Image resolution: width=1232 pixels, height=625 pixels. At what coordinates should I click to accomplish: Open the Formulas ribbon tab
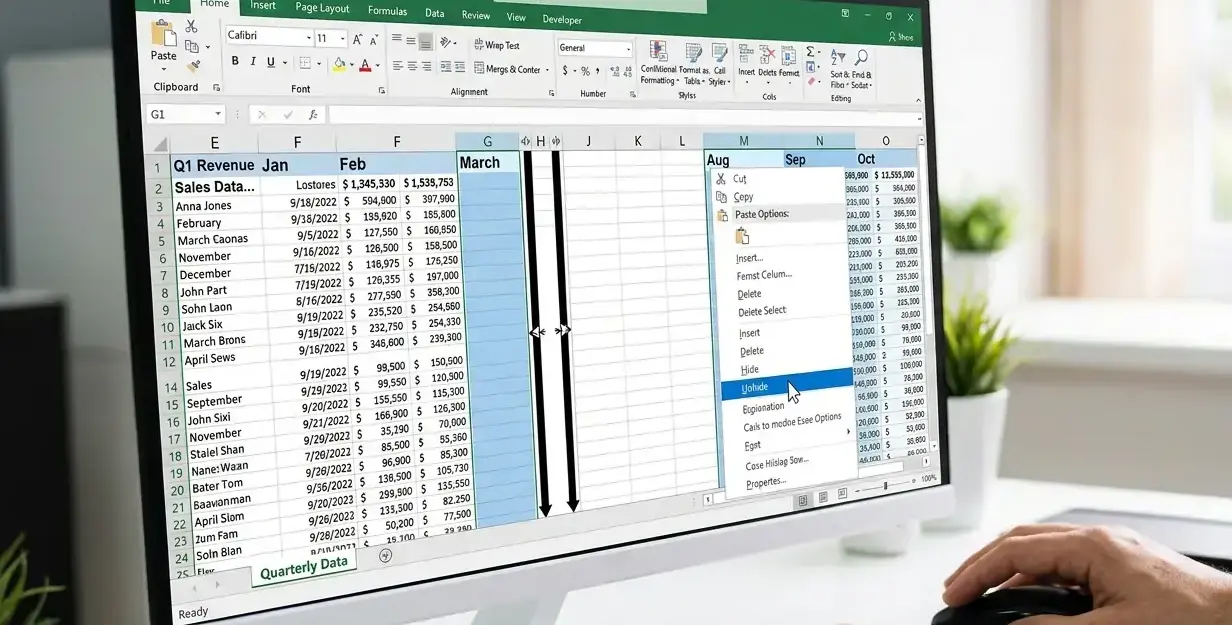pos(388,11)
